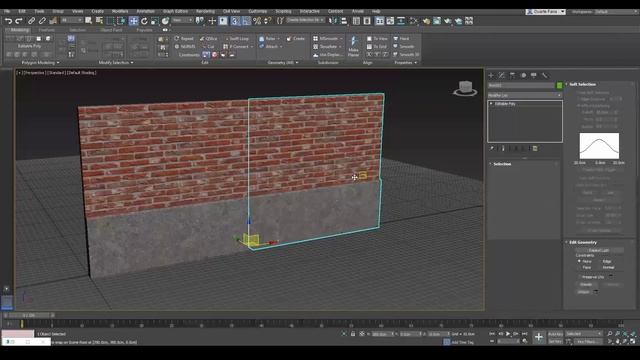Image resolution: width=640 pixels, height=360 pixels.
Task: Click Smooth in the Properties ribbon panel
Action: coord(404,47)
